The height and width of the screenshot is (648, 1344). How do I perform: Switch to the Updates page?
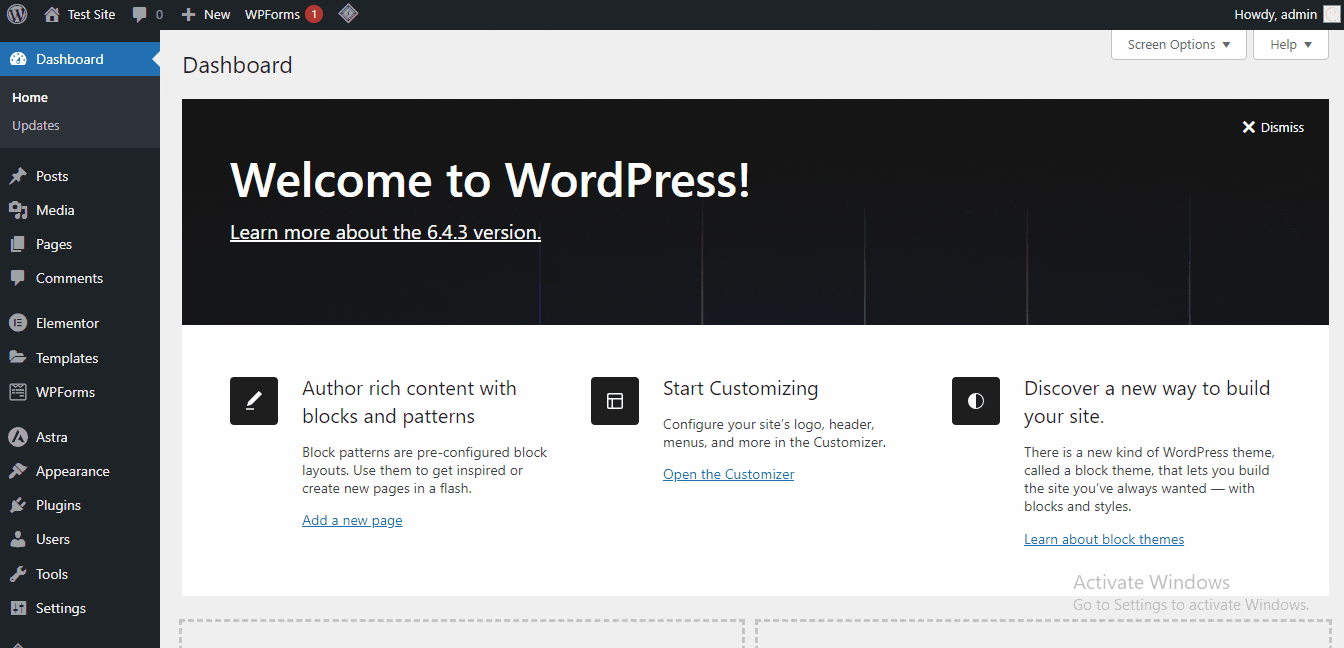(35, 125)
